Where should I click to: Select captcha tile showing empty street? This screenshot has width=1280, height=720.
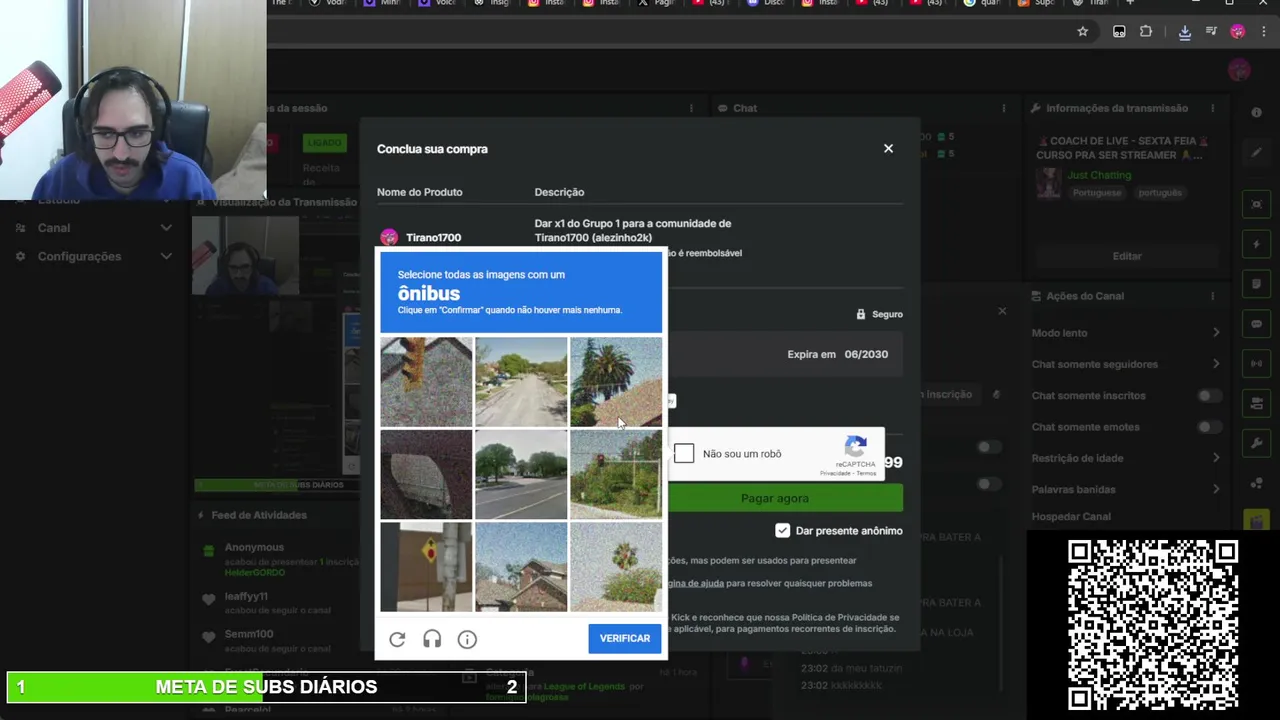[x=521, y=382]
